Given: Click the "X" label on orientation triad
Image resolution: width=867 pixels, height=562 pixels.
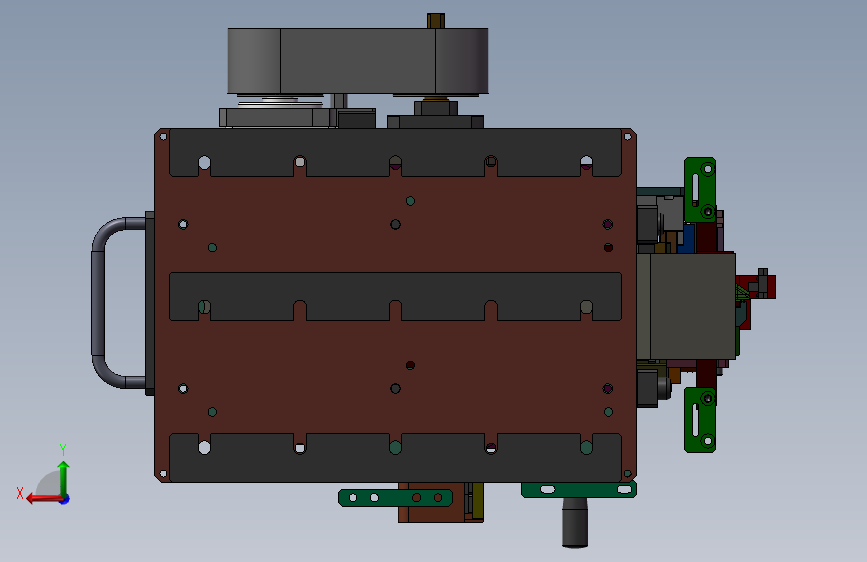Looking at the screenshot, I should coord(20,493).
